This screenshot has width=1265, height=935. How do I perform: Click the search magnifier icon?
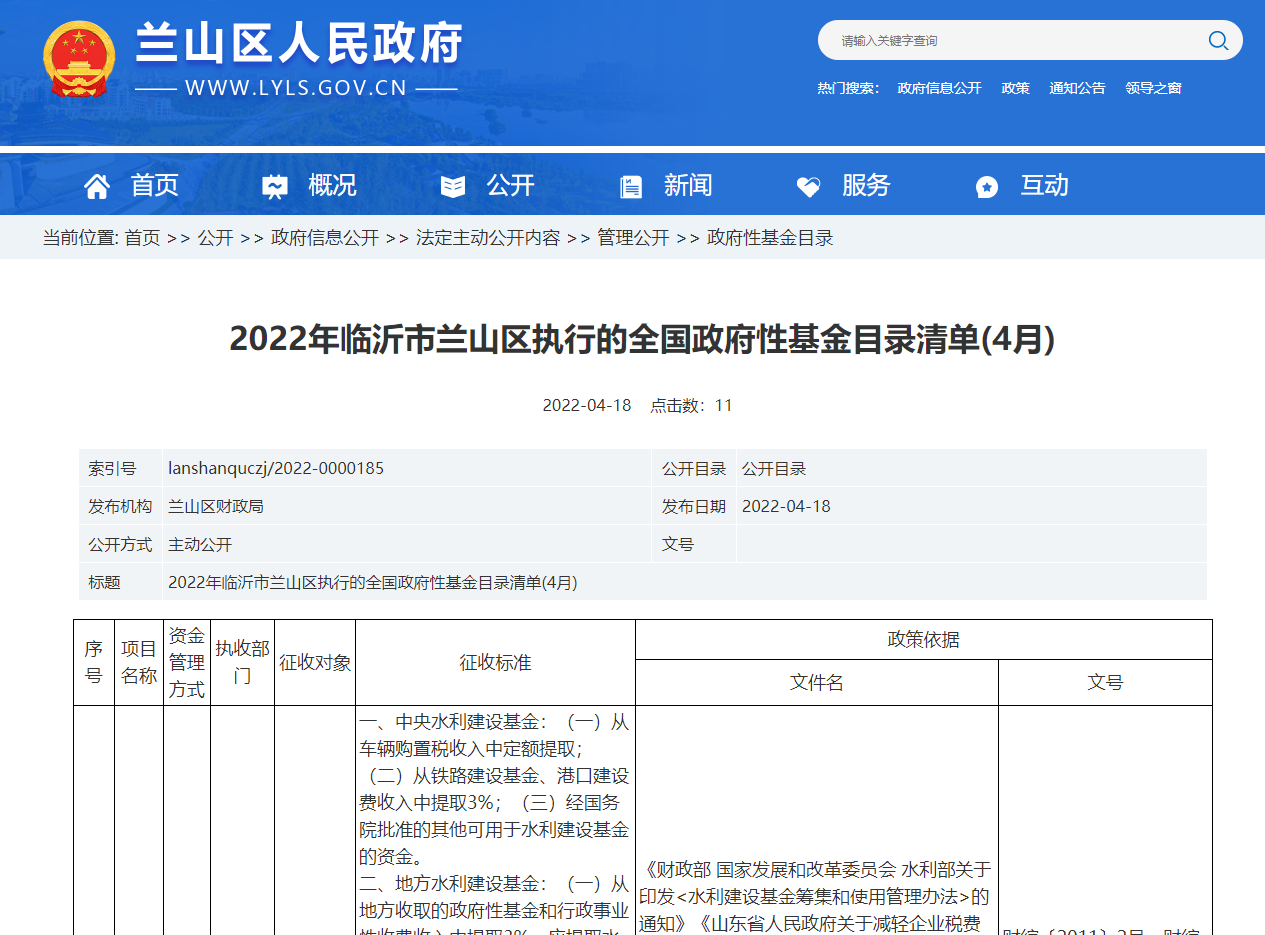coord(1218,40)
